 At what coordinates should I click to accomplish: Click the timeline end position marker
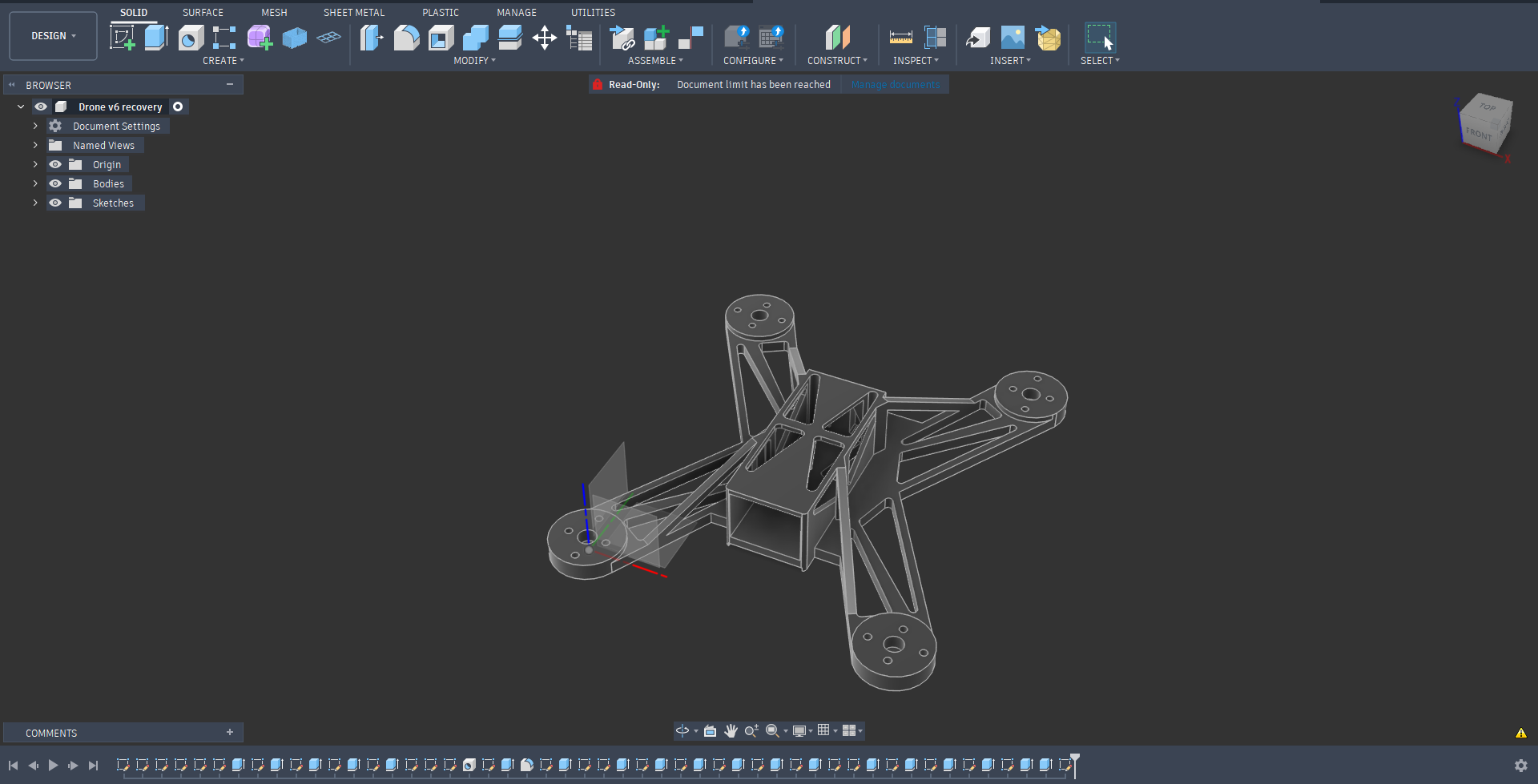[1075, 762]
